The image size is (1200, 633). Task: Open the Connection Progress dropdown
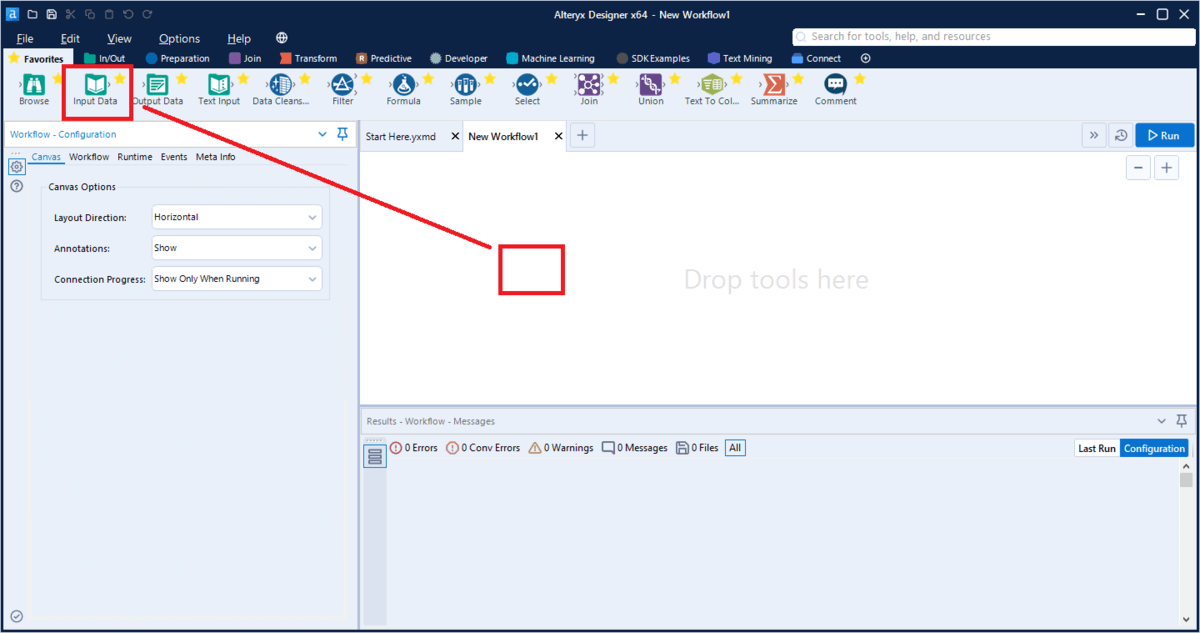pyautogui.click(x=237, y=279)
